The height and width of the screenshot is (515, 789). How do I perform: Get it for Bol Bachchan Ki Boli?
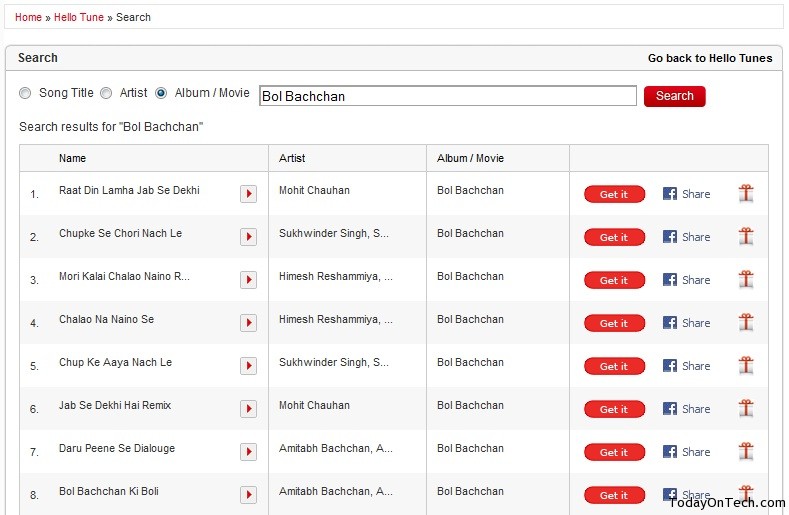point(614,495)
